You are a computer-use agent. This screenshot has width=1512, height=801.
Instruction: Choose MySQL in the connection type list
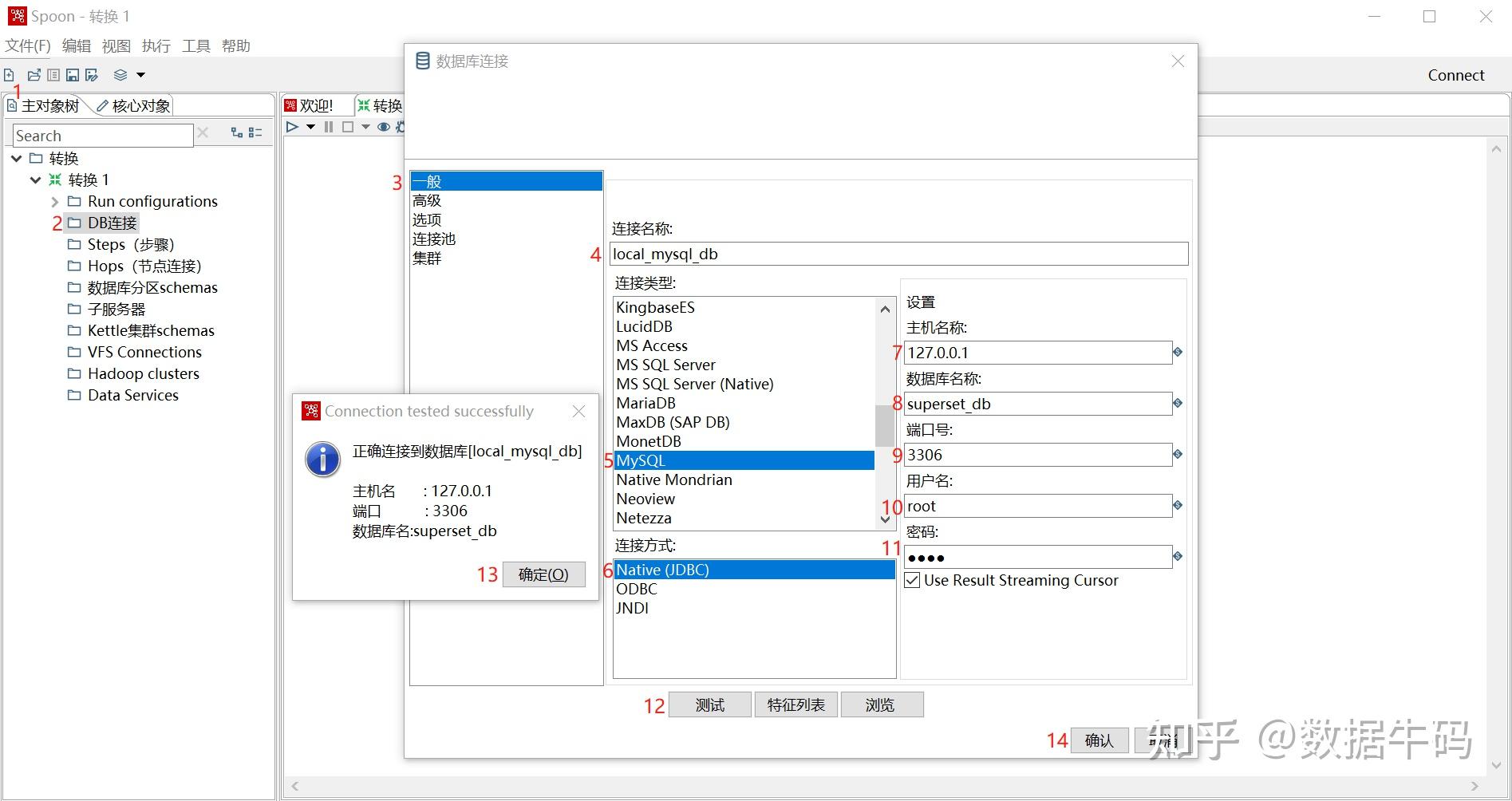(744, 460)
